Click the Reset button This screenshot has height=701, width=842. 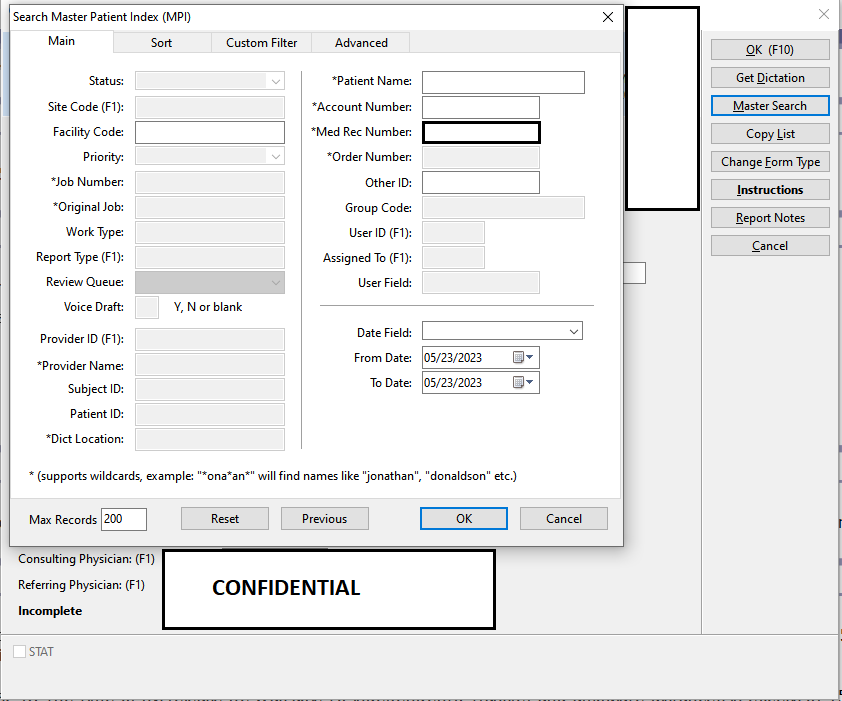pos(224,518)
